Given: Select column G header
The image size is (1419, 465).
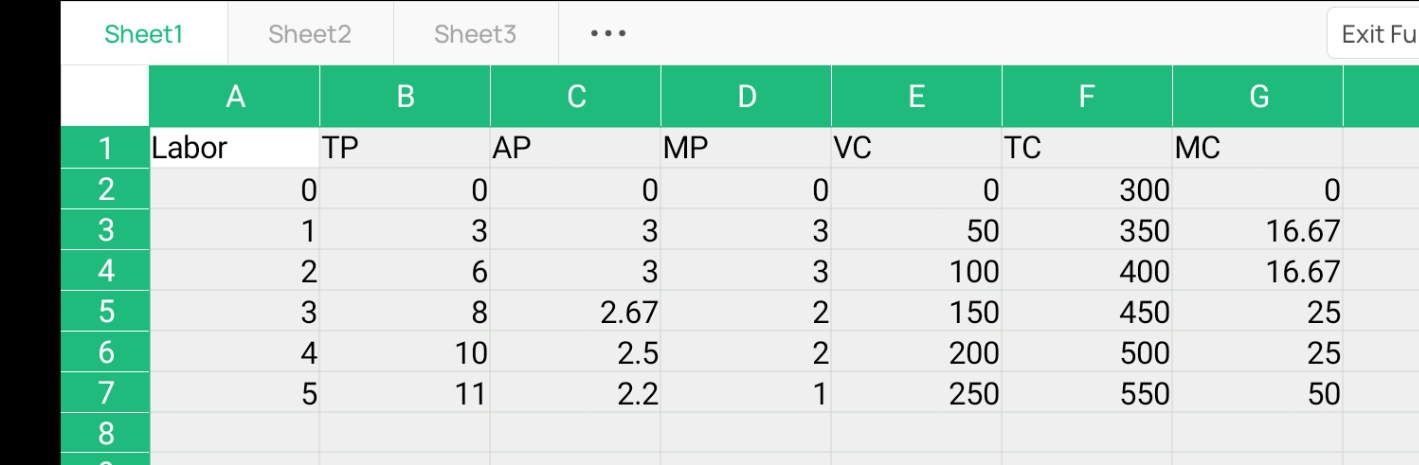Looking at the screenshot, I should click(x=1258, y=97).
